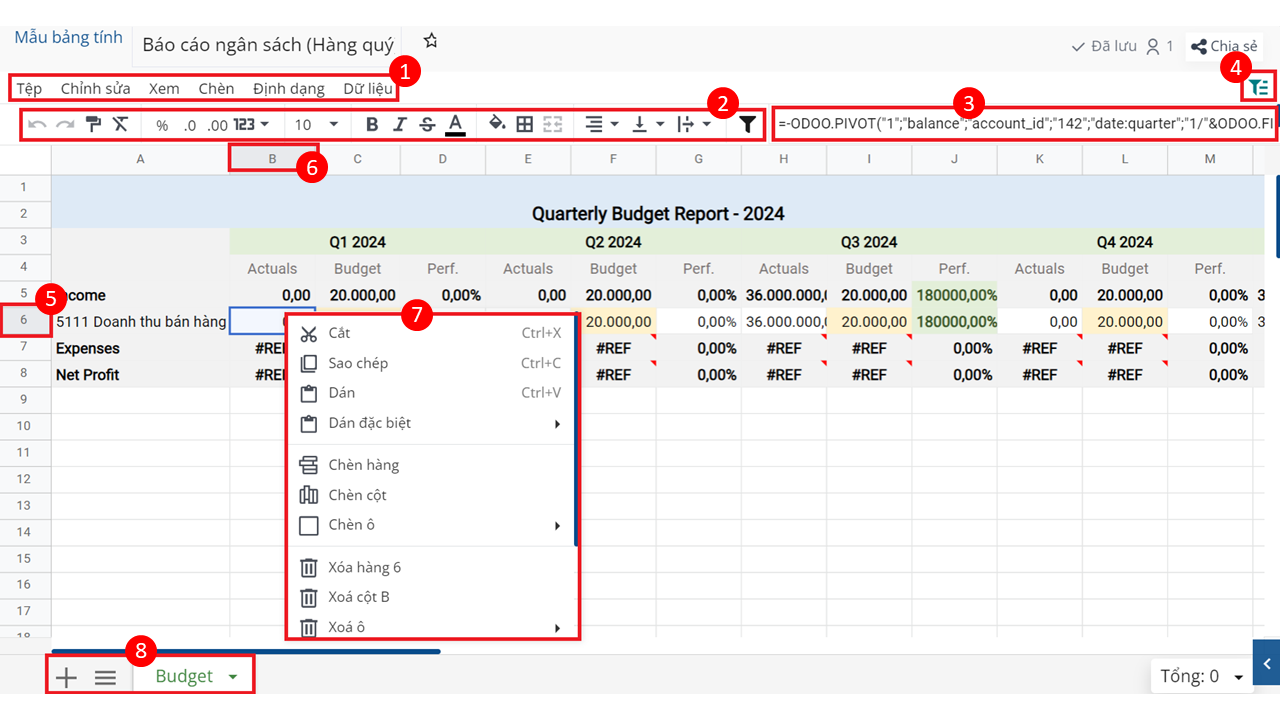Open the 123 number format dropdown
The height and width of the screenshot is (720, 1280).
tap(251, 124)
